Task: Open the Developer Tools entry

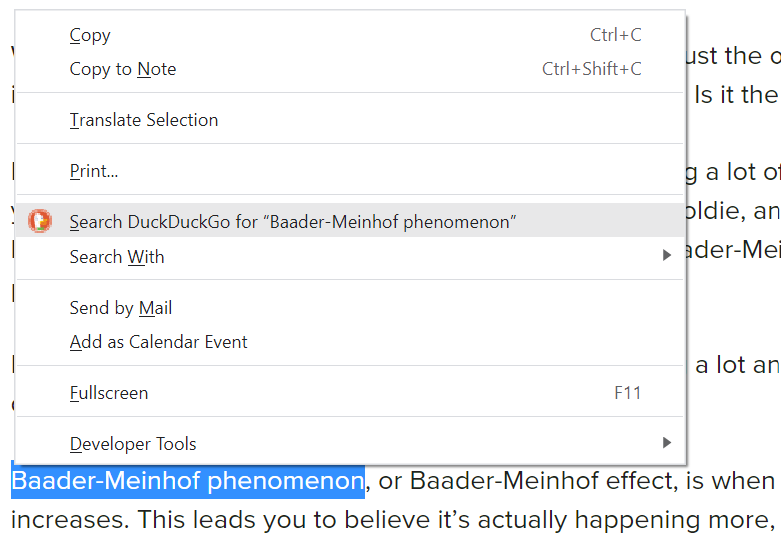Action: coord(350,444)
